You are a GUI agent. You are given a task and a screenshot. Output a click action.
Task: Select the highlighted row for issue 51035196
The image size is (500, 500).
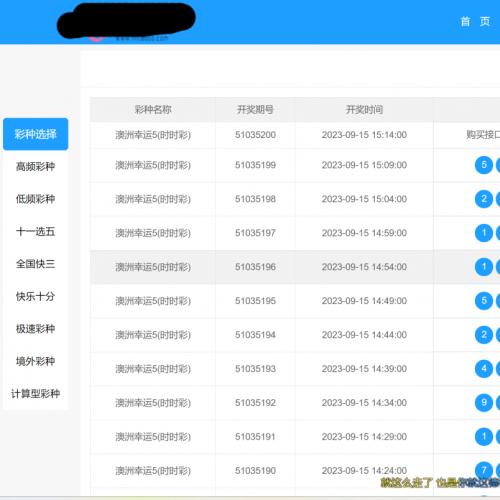(x=295, y=267)
